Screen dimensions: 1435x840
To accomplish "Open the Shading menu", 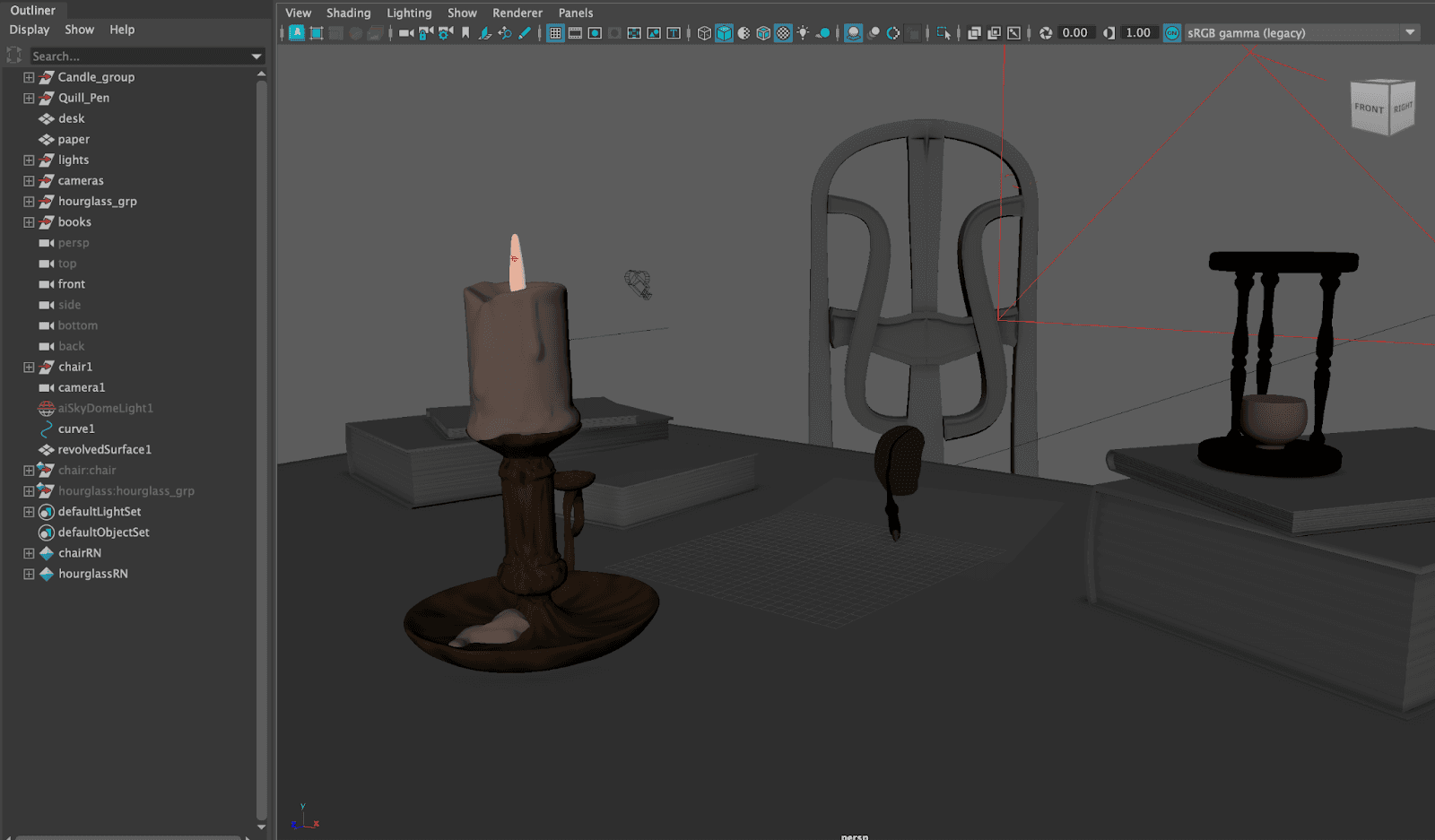I will coord(348,13).
